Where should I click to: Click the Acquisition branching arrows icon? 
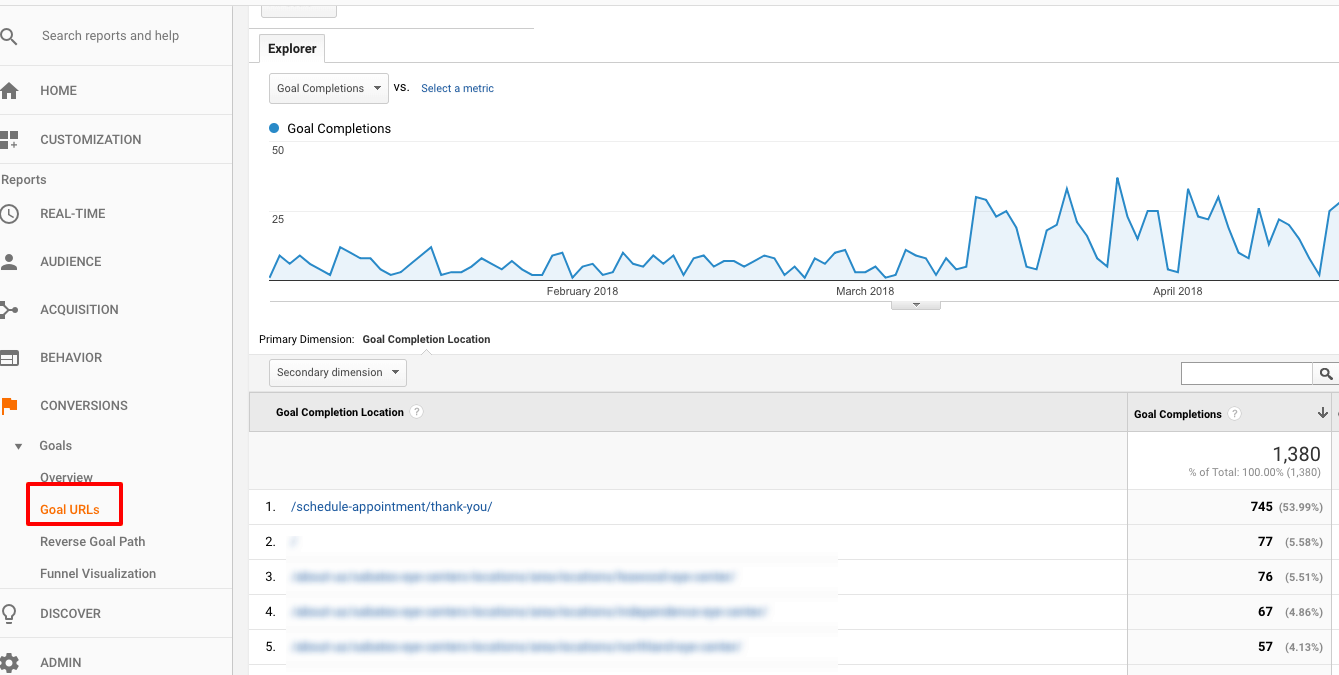pos(9,310)
